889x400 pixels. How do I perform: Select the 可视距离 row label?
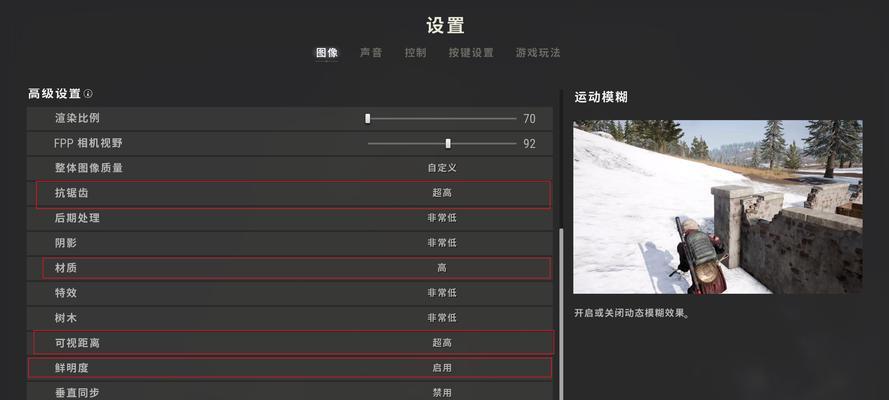pyautogui.click(x=77, y=343)
